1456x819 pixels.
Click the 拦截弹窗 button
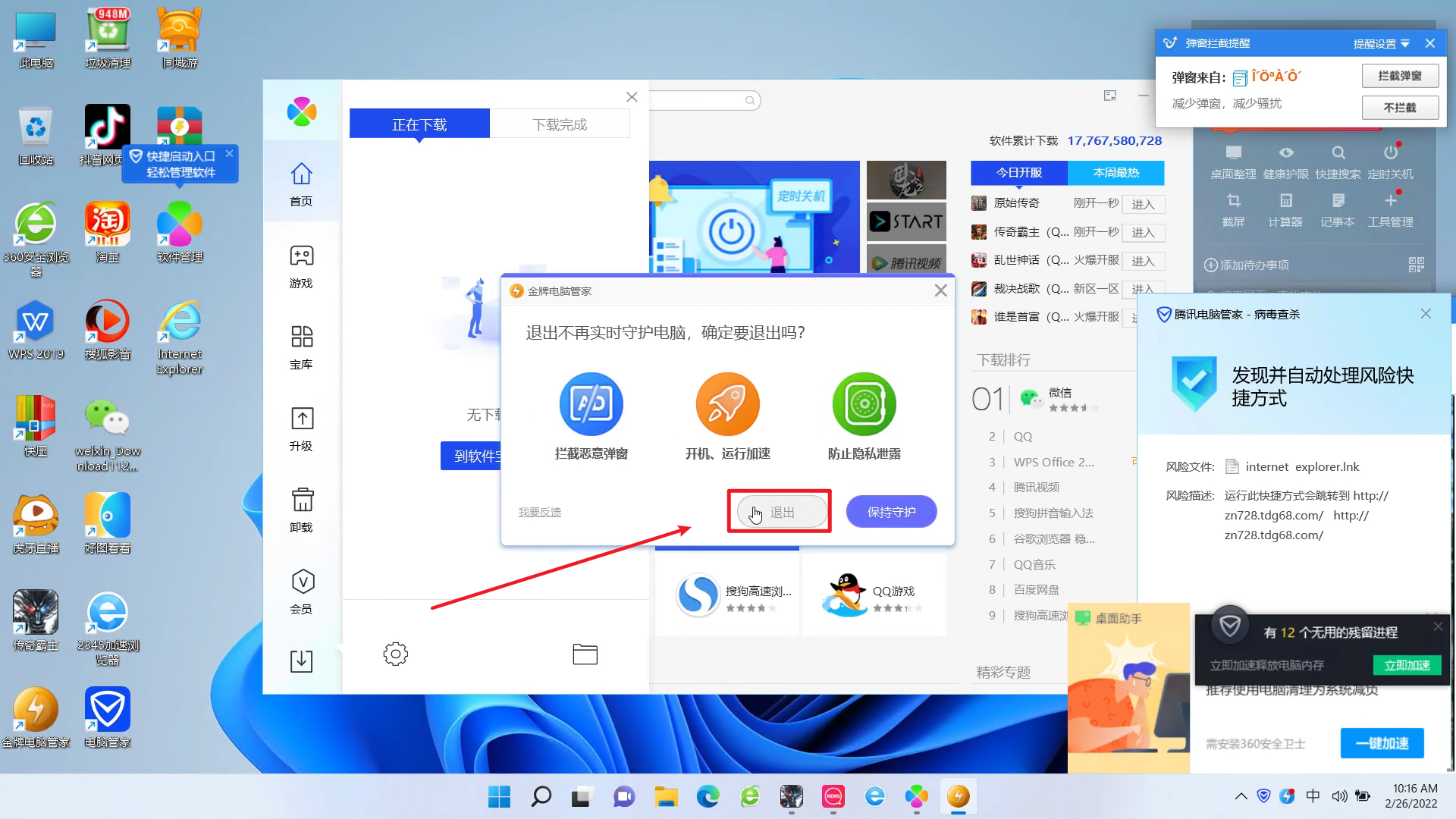[x=1399, y=76]
